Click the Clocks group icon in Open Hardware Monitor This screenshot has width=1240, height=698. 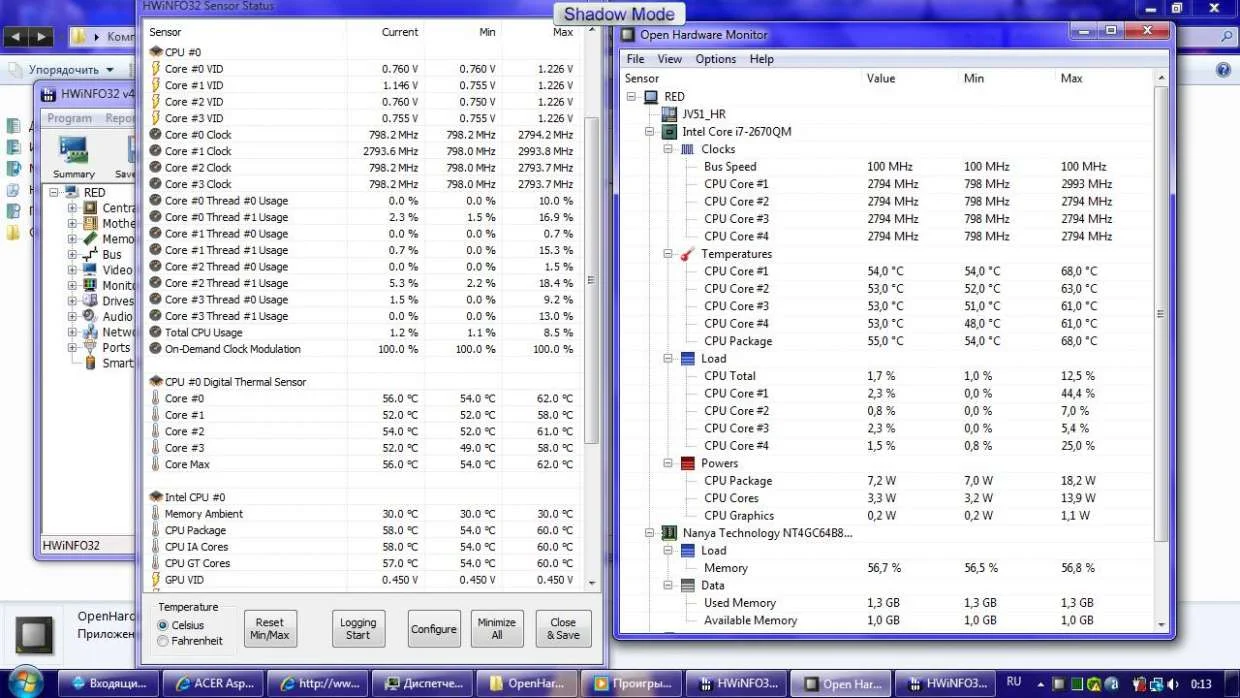coord(687,149)
